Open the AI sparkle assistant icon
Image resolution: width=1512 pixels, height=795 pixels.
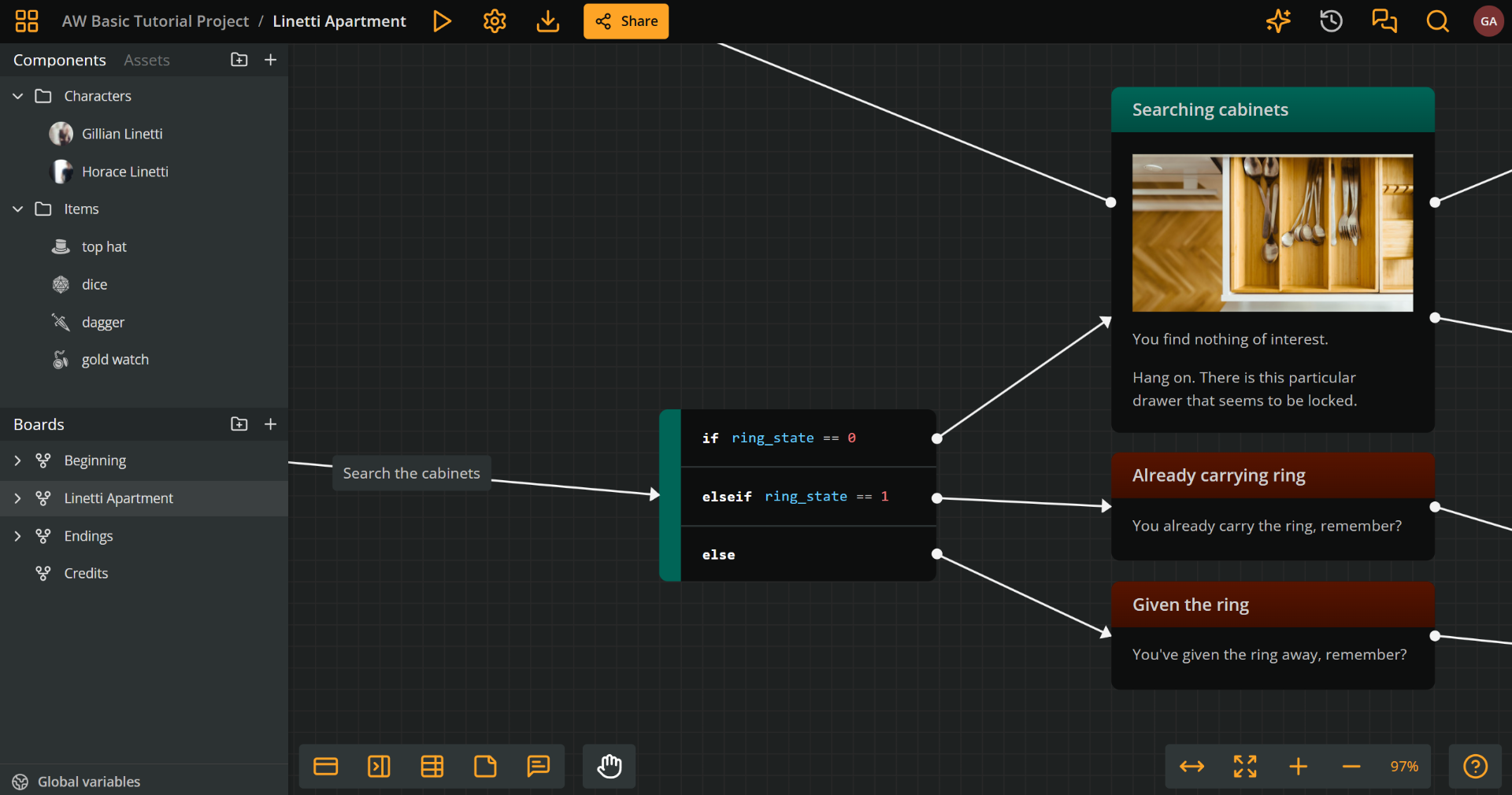tap(1278, 21)
